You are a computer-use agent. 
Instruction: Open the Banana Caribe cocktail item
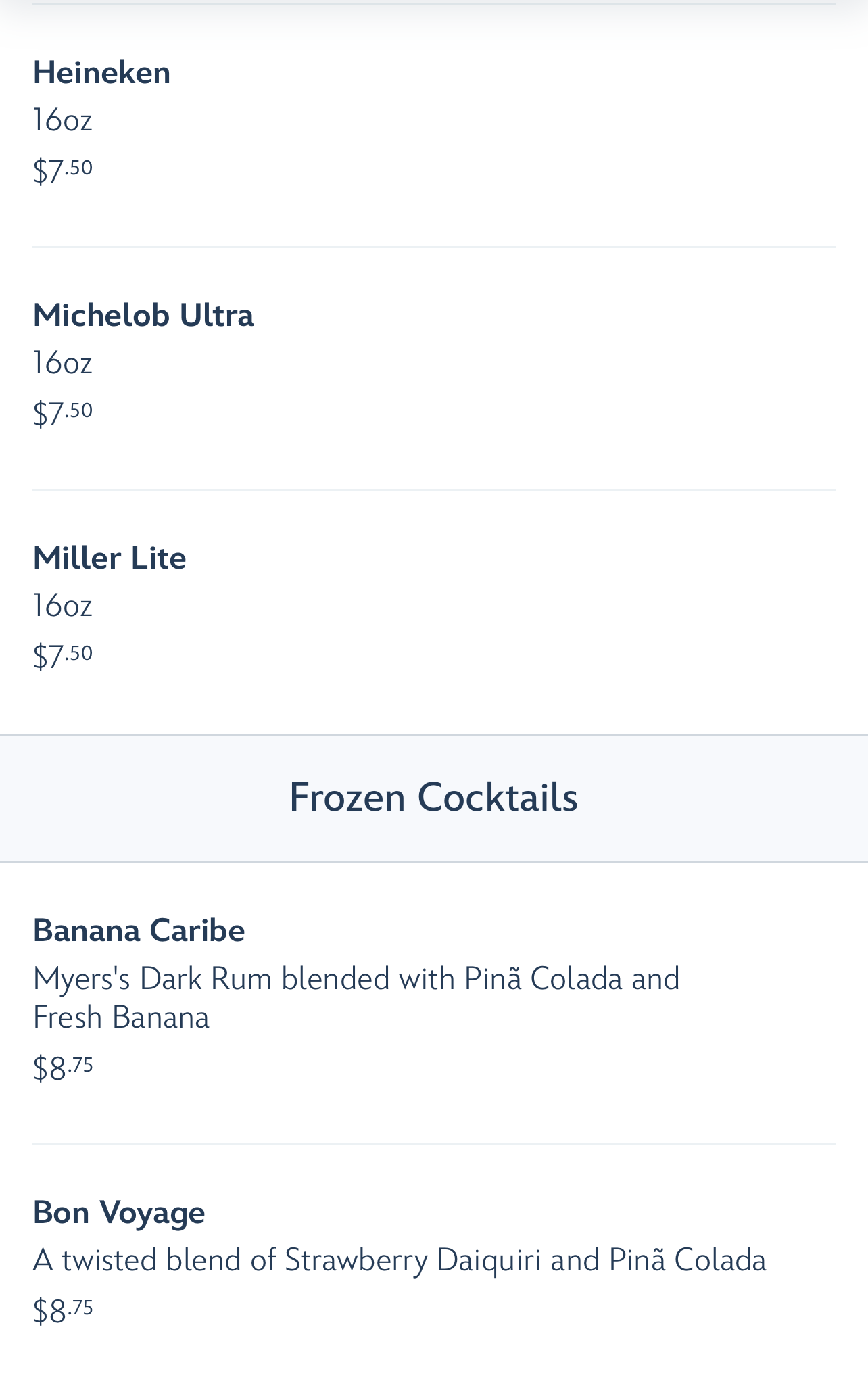point(139,930)
